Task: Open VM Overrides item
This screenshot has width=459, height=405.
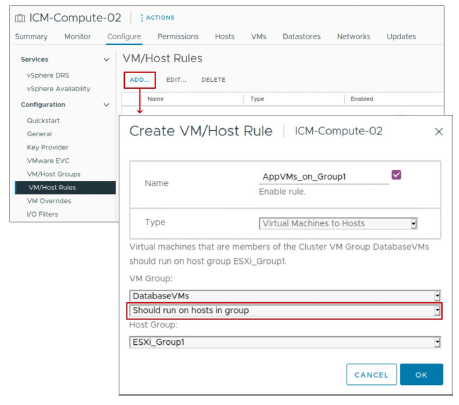Action: [49, 201]
